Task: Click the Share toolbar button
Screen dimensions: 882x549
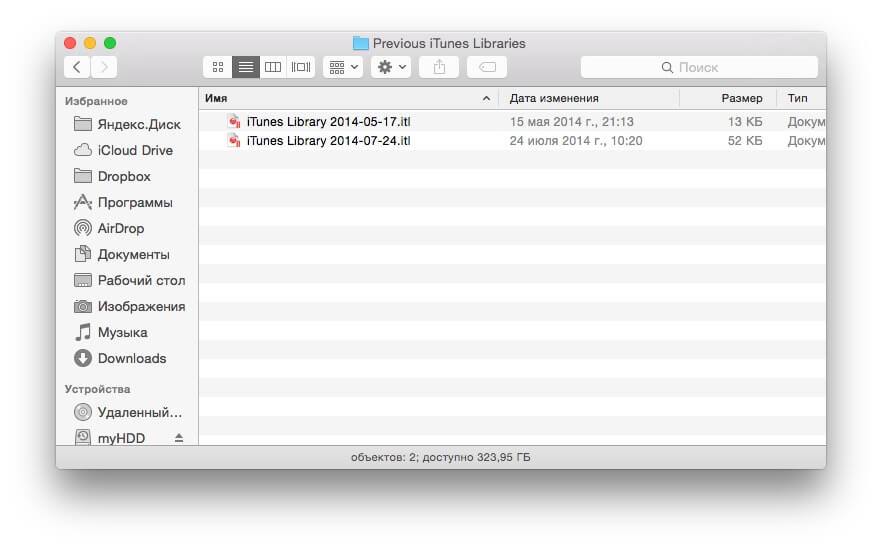Action: pyautogui.click(x=439, y=67)
